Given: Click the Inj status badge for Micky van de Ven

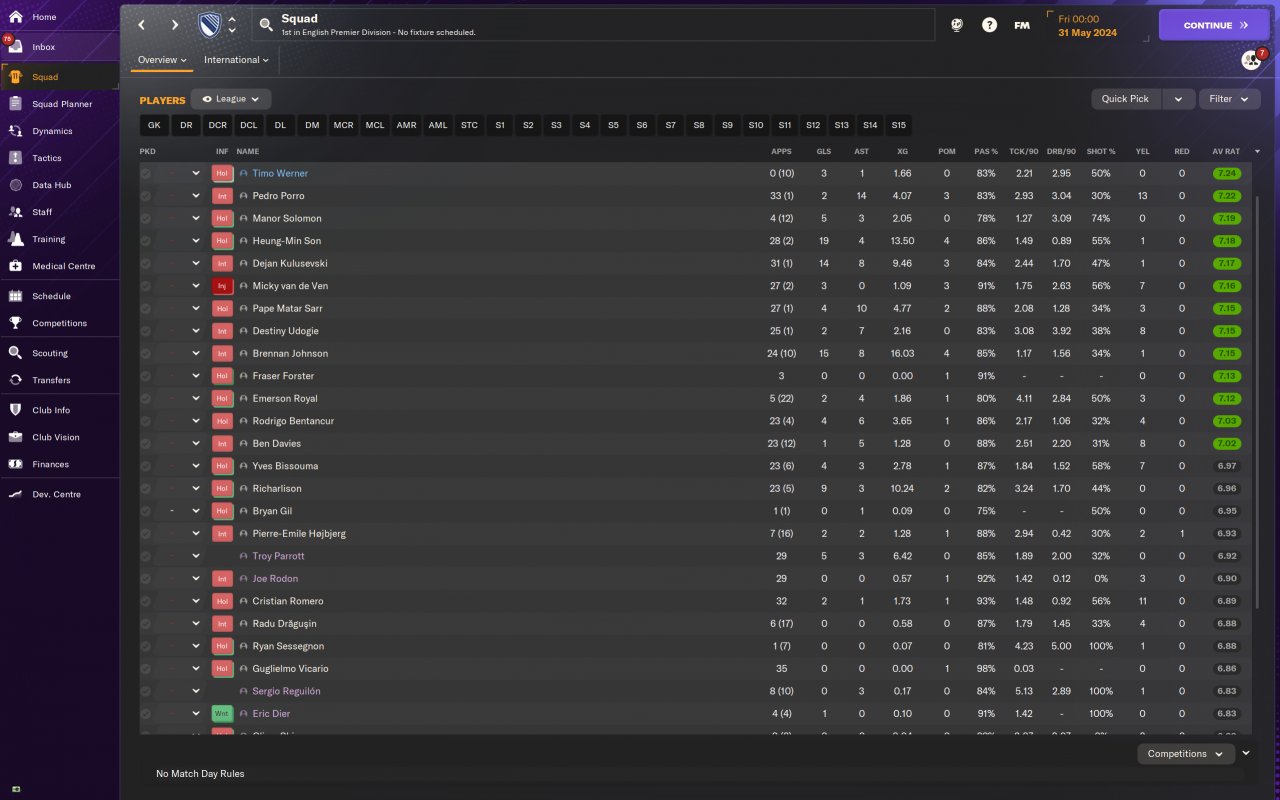Looking at the screenshot, I should coord(222,286).
